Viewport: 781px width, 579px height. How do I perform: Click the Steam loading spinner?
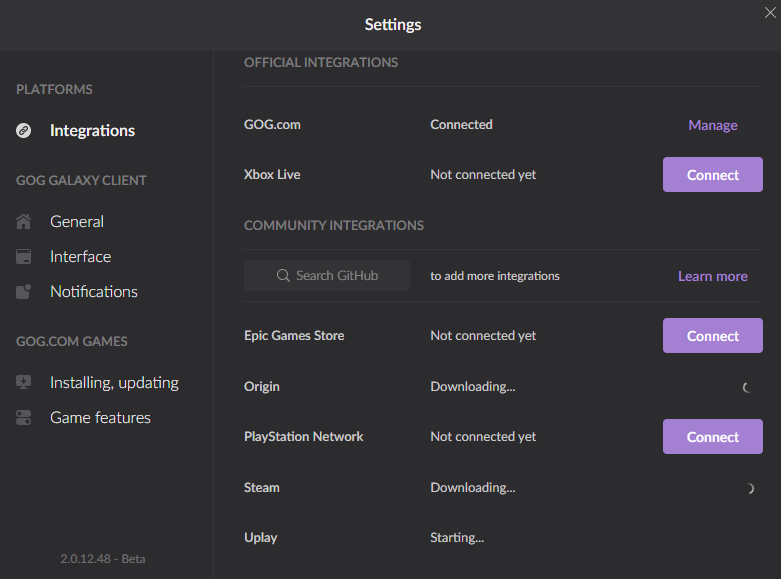[750, 488]
